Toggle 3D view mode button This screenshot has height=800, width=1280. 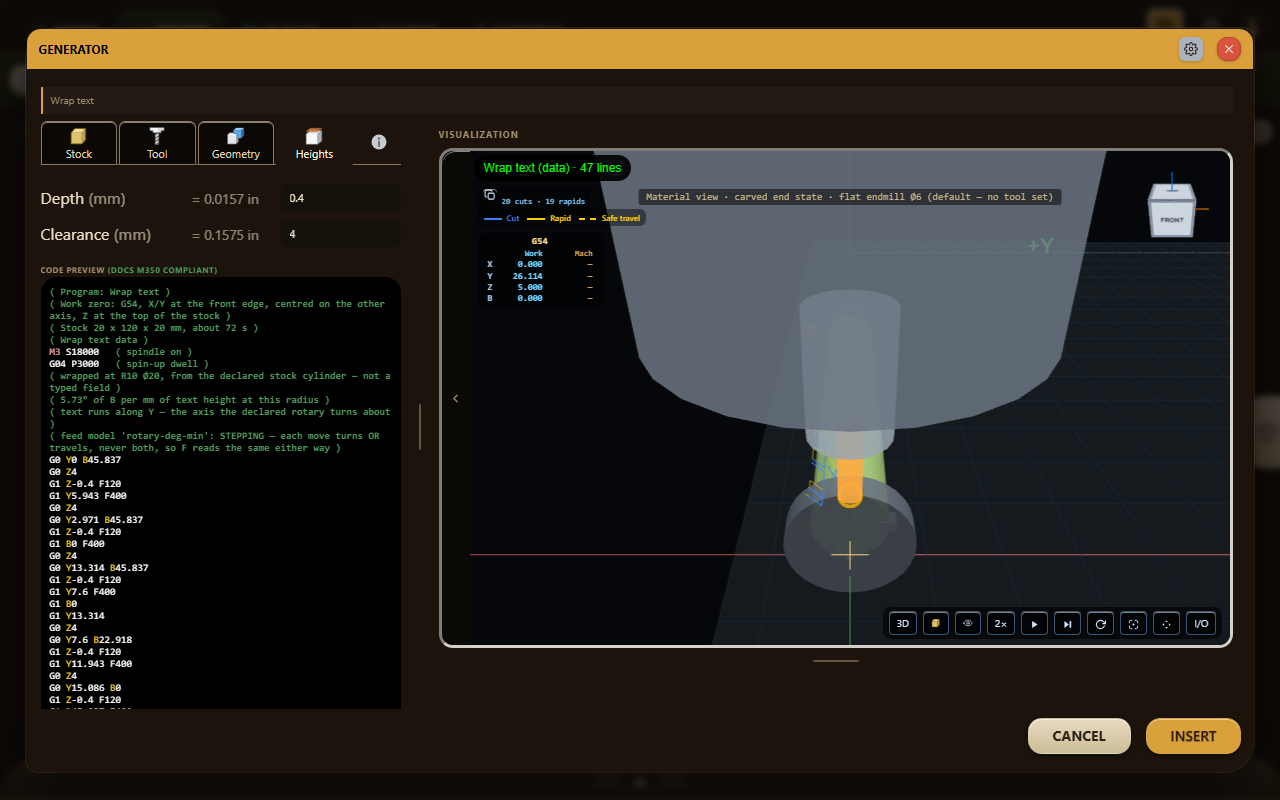coord(903,624)
